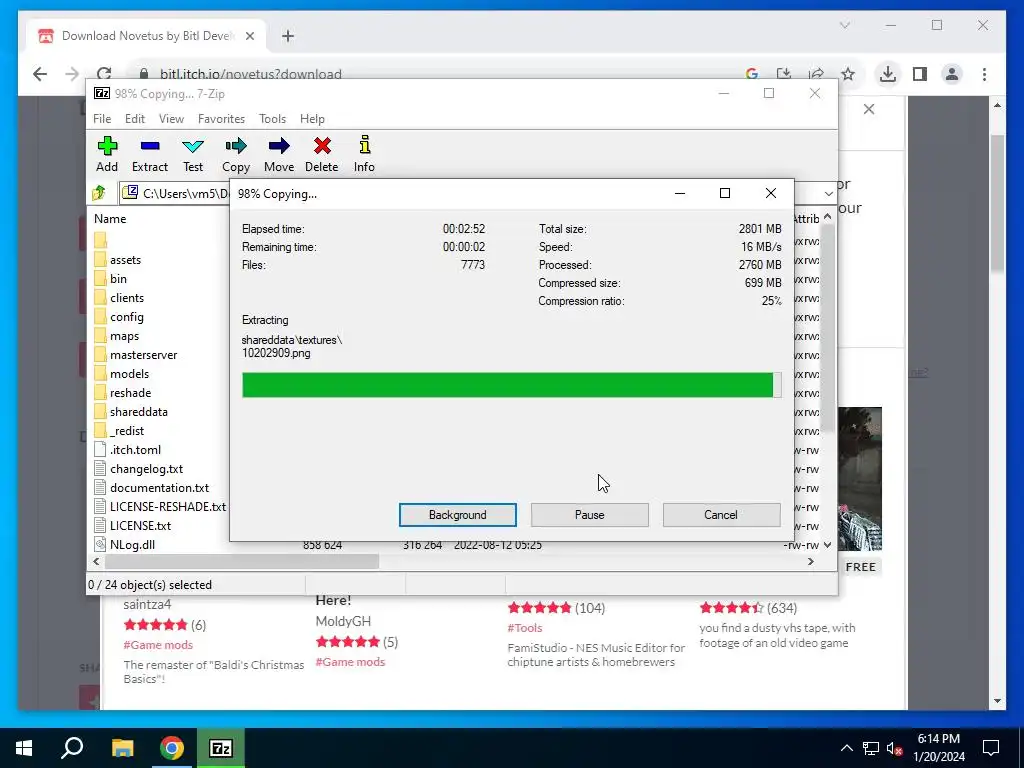Image resolution: width=1024 pixels, height=768 pixels.
Task: Click the 7-Zip archive path field
Action: [x=176, y=193]
